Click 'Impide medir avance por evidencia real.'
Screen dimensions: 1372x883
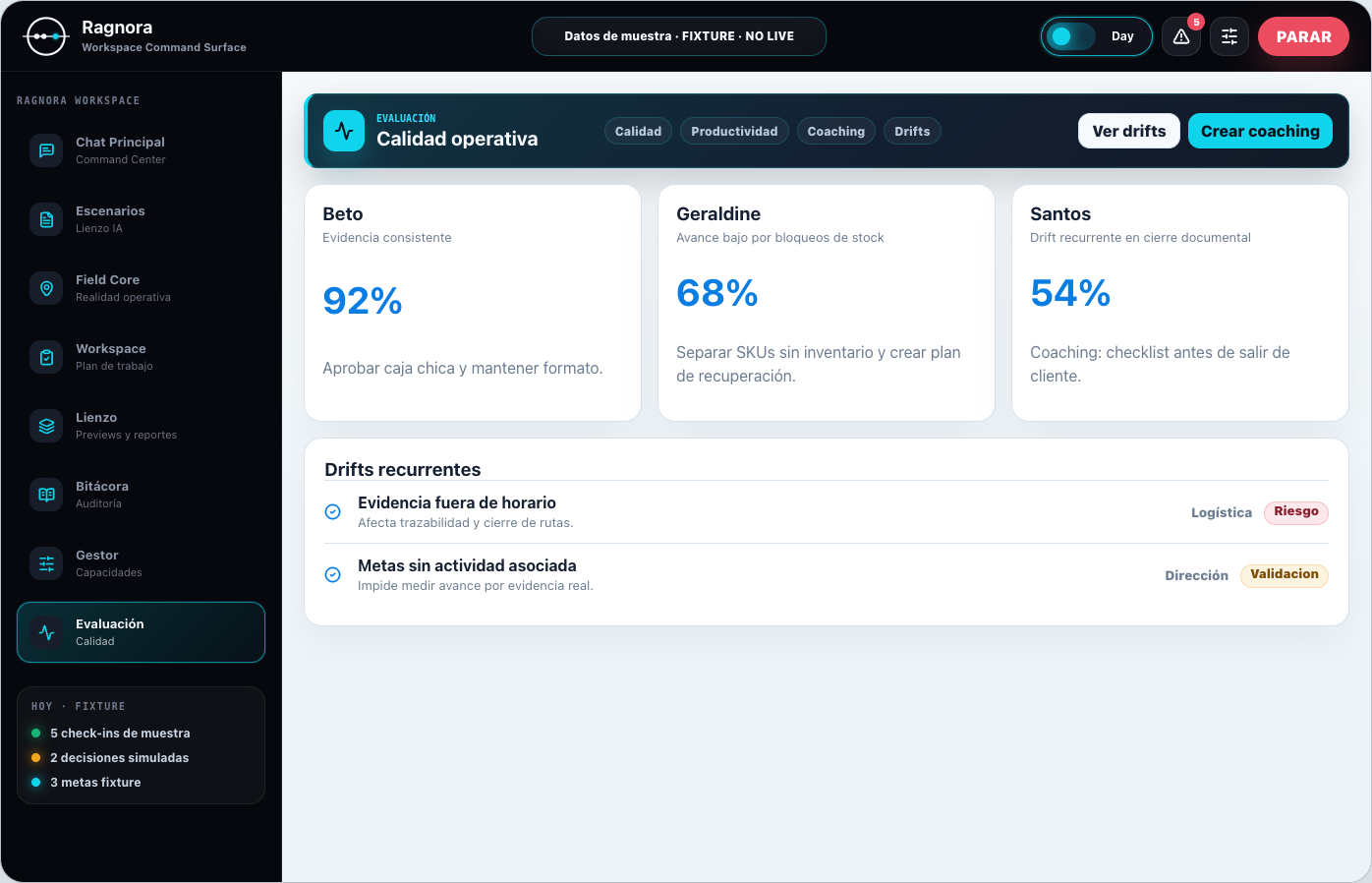476,586
